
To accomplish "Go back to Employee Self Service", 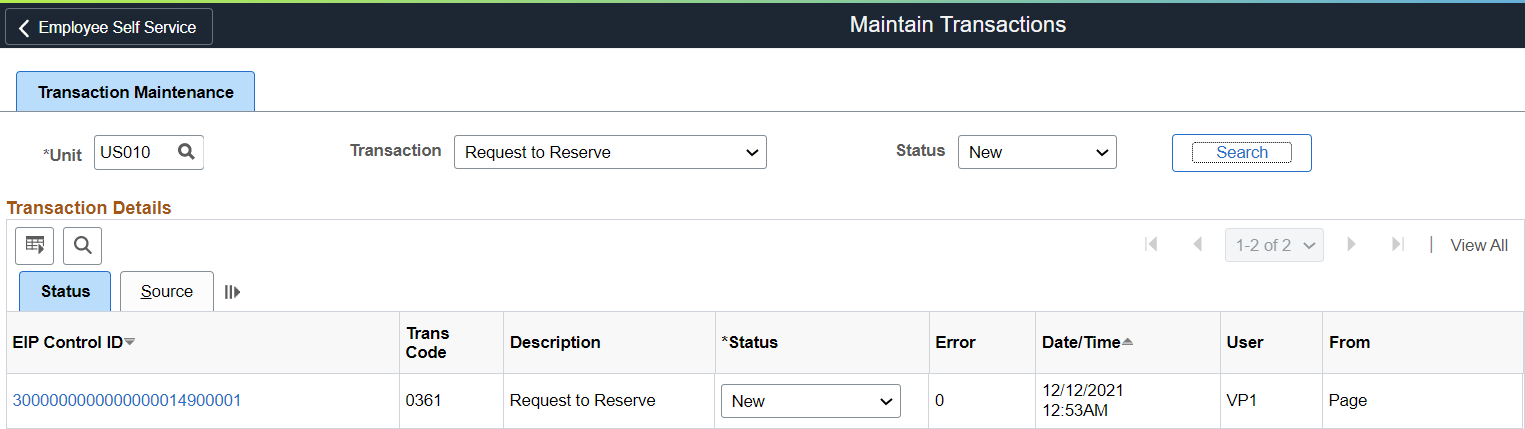I will 108,28.
